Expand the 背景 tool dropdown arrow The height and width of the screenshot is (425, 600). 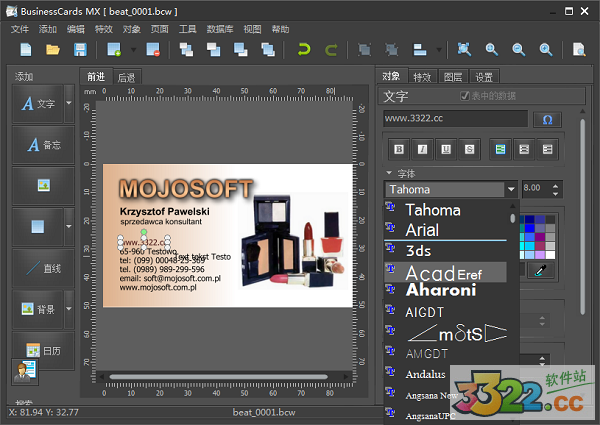coord(69,309)
